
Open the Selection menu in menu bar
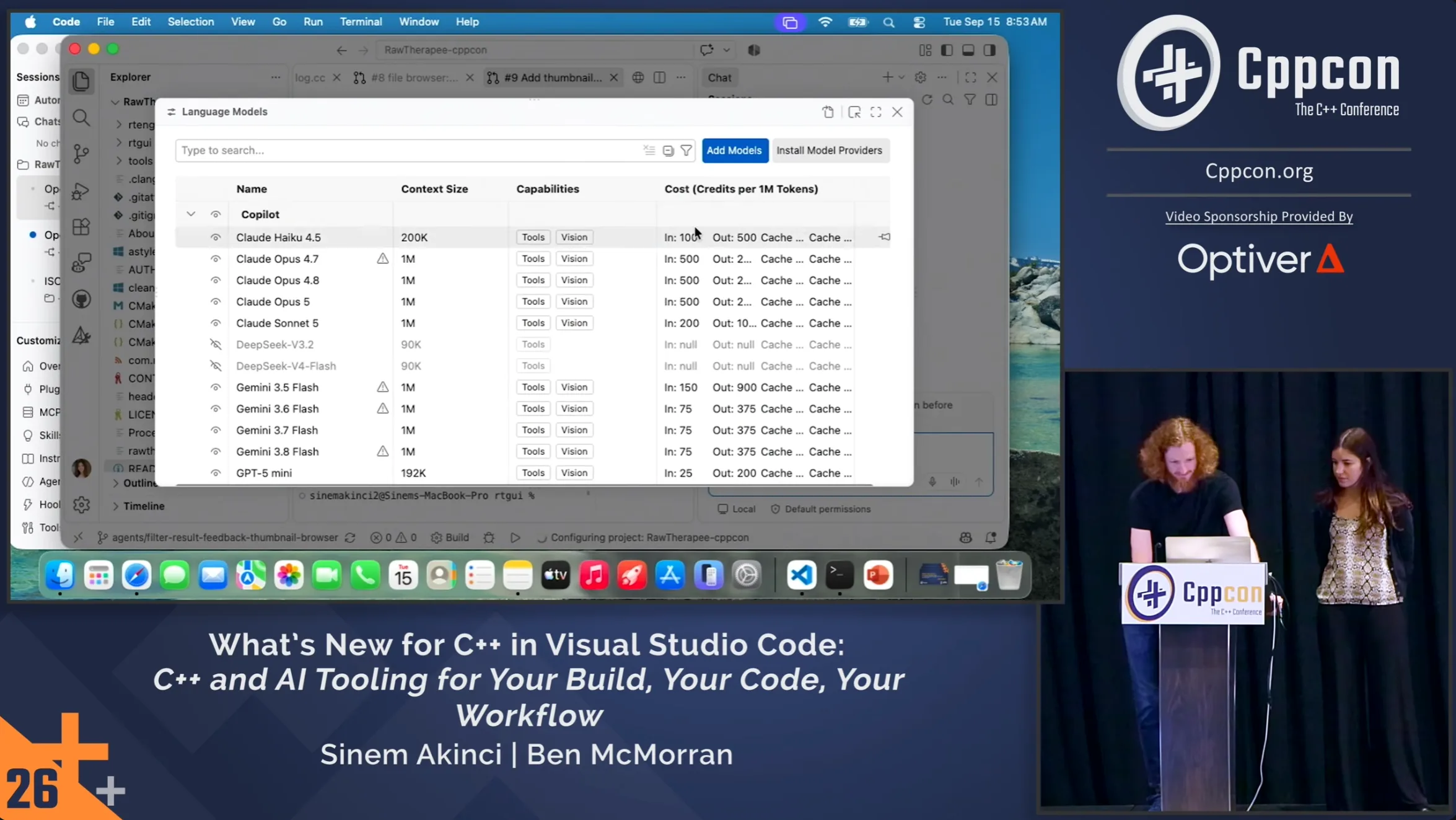coord(191,22)
